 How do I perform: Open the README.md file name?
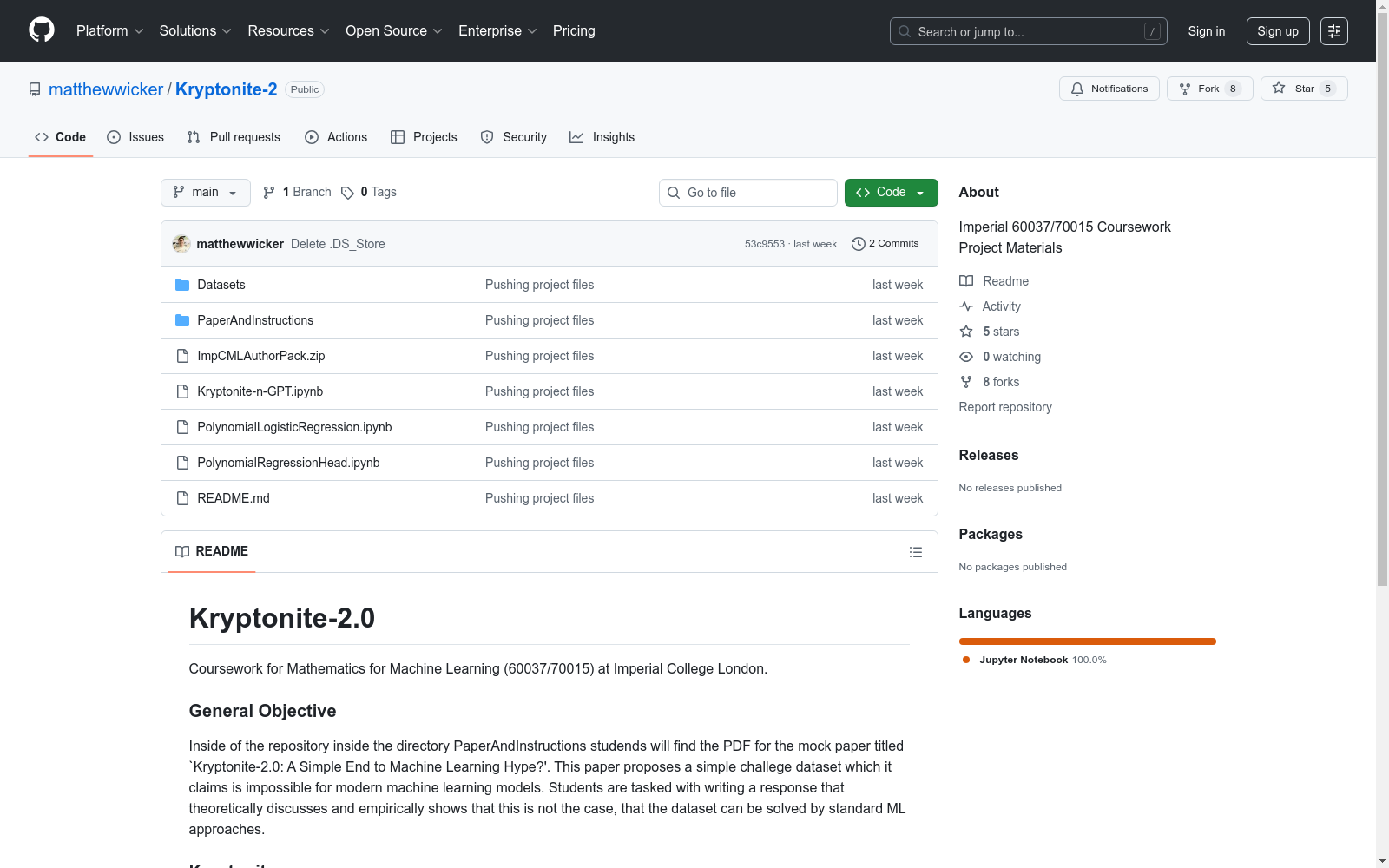tap(234, 498)
